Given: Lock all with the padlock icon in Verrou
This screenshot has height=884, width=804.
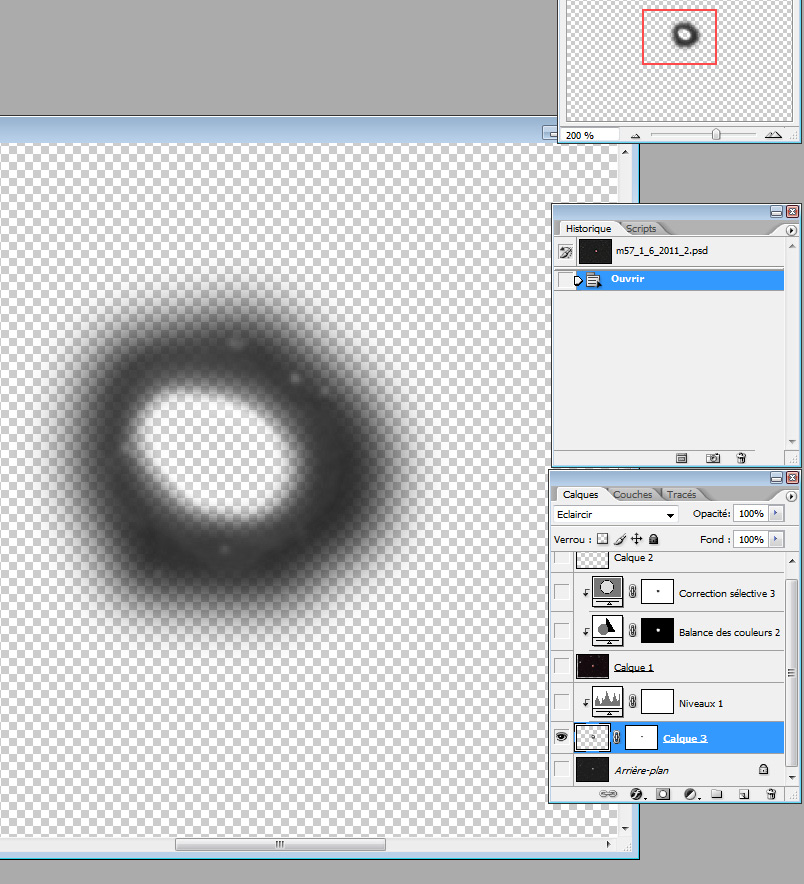Looking at the screenshot, I should click(653, 539).
